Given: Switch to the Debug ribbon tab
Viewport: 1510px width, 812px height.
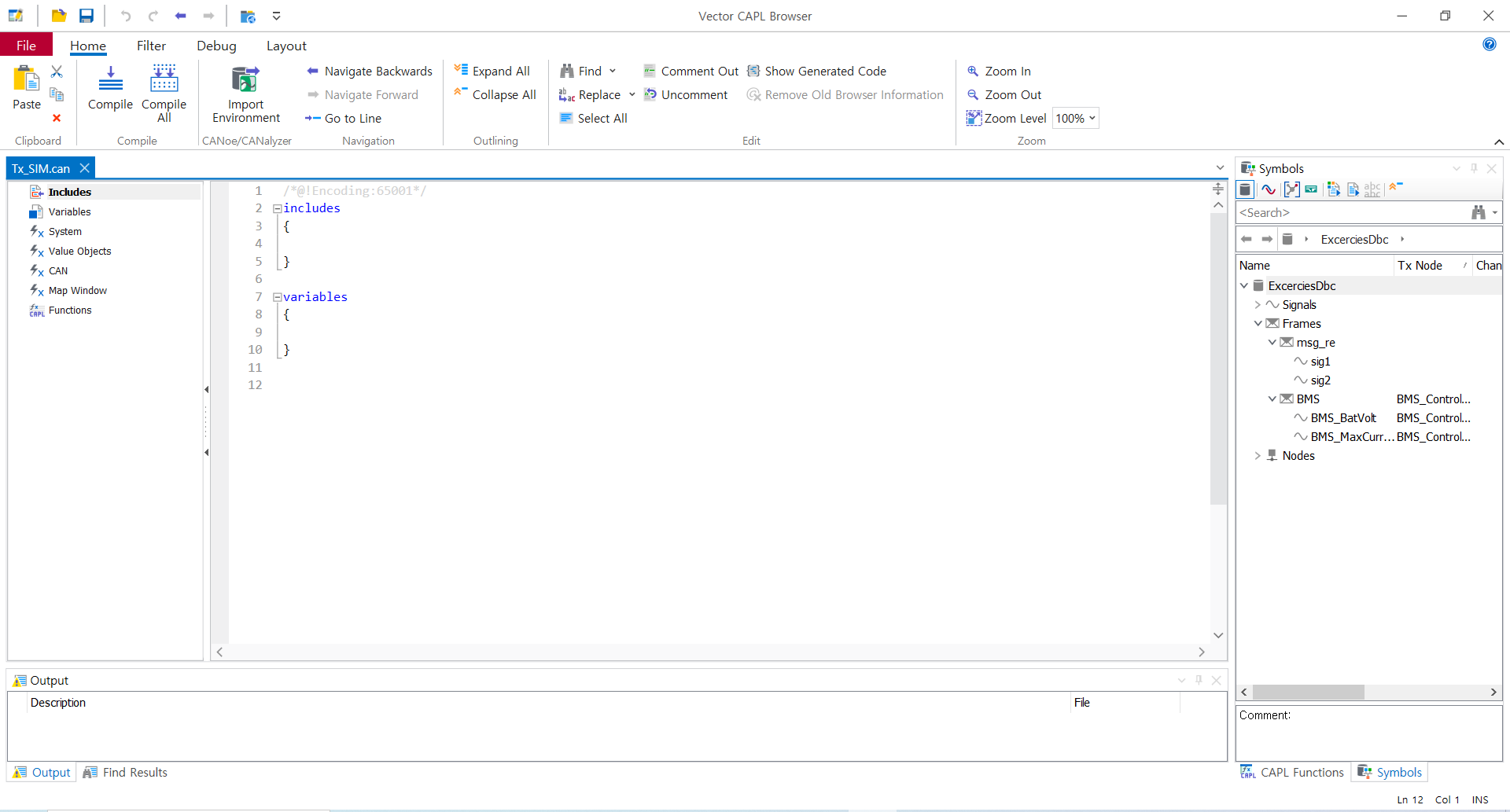Looking at the screenshot, I should pos(216,46).
